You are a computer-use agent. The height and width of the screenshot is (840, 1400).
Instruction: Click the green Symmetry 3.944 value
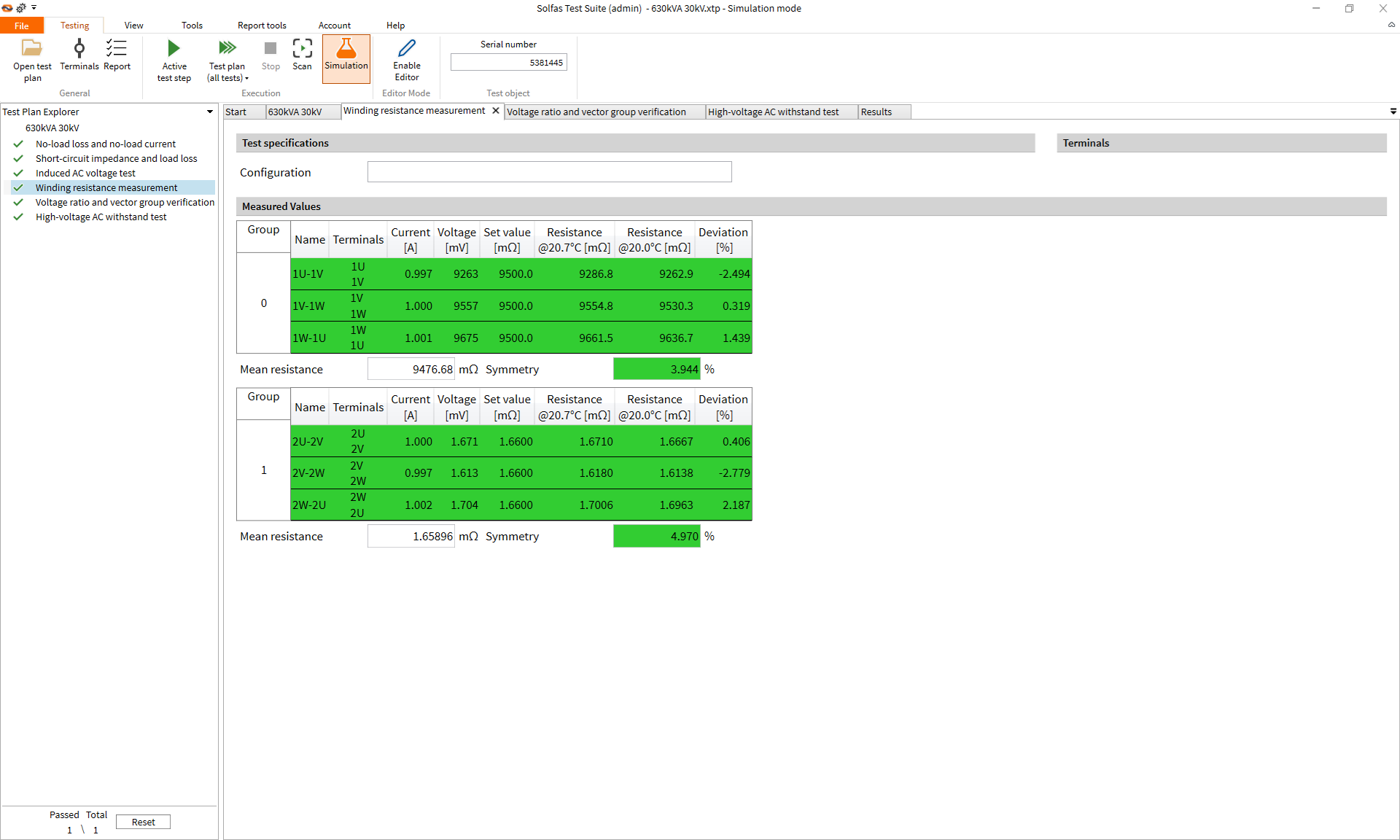(x=656, y=370)
